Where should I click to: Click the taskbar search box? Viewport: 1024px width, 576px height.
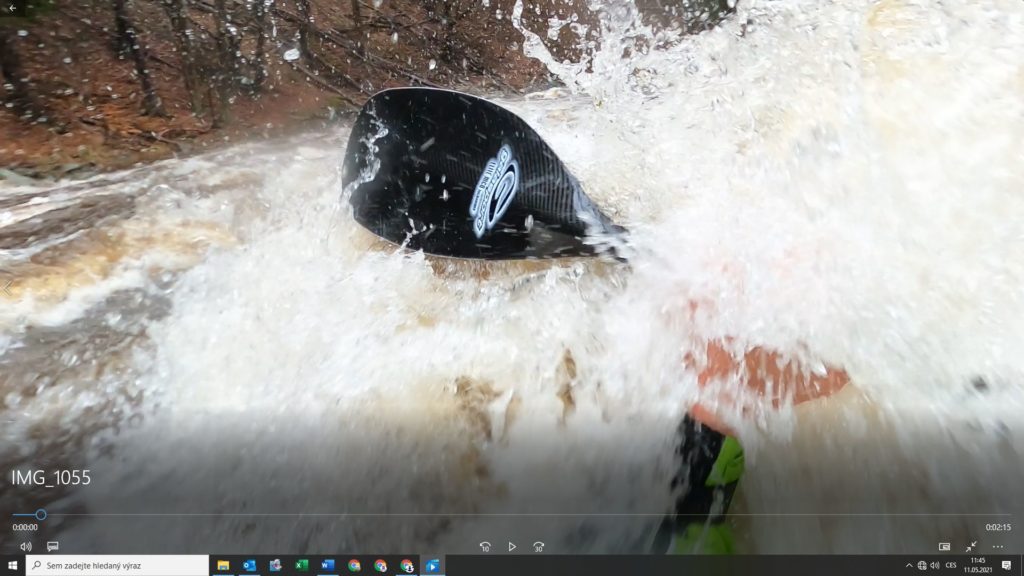click(118, 565)
